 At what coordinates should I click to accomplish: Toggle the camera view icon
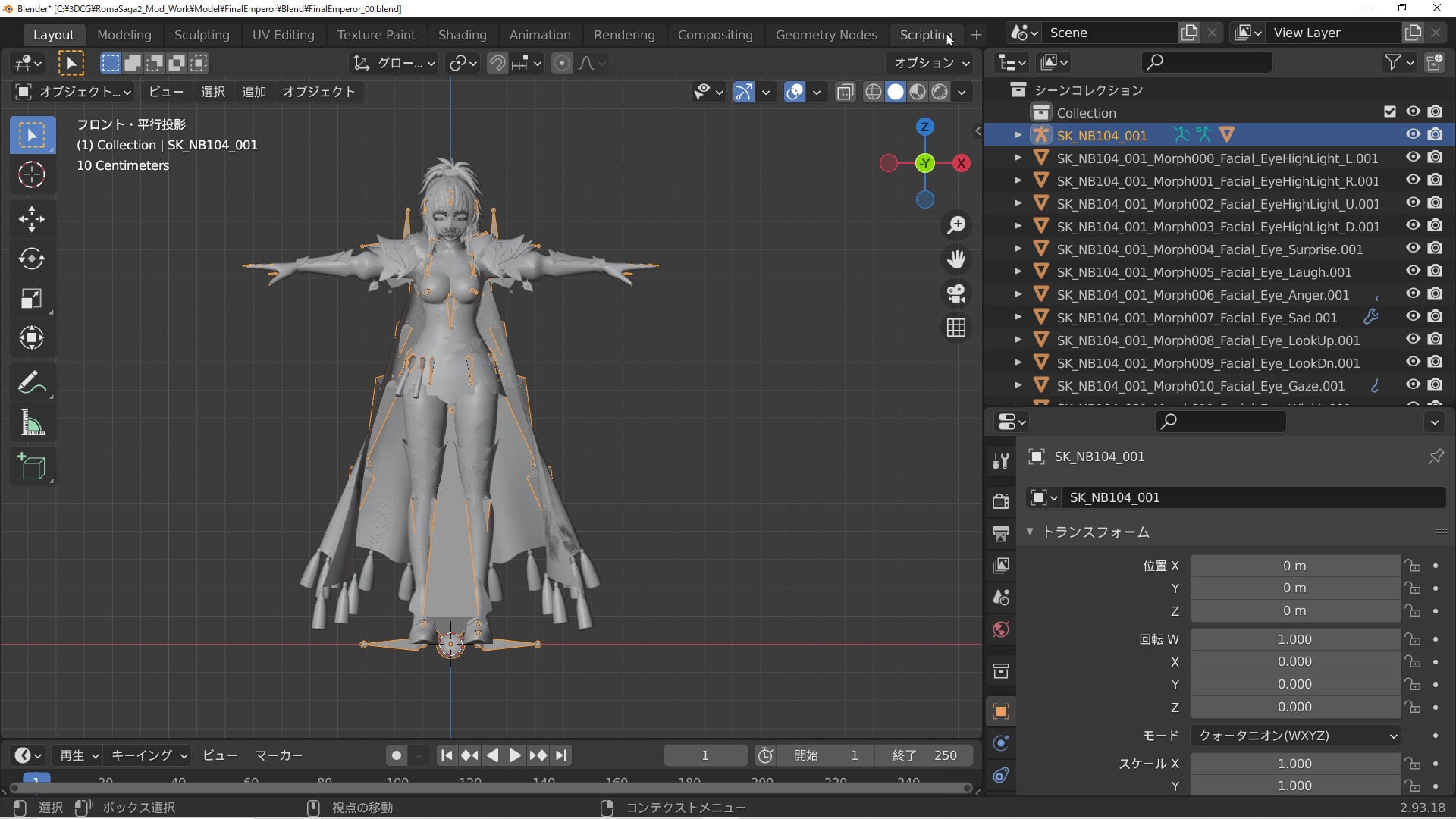tap(956, 293)
